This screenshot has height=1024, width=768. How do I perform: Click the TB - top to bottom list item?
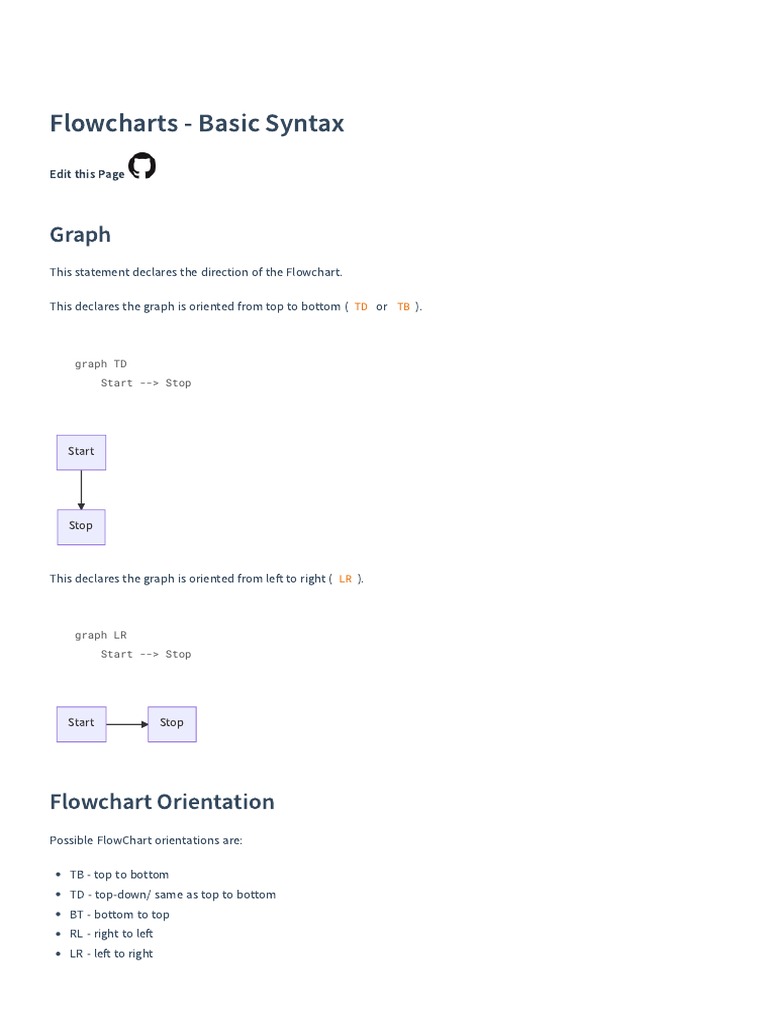pos(119,875)
